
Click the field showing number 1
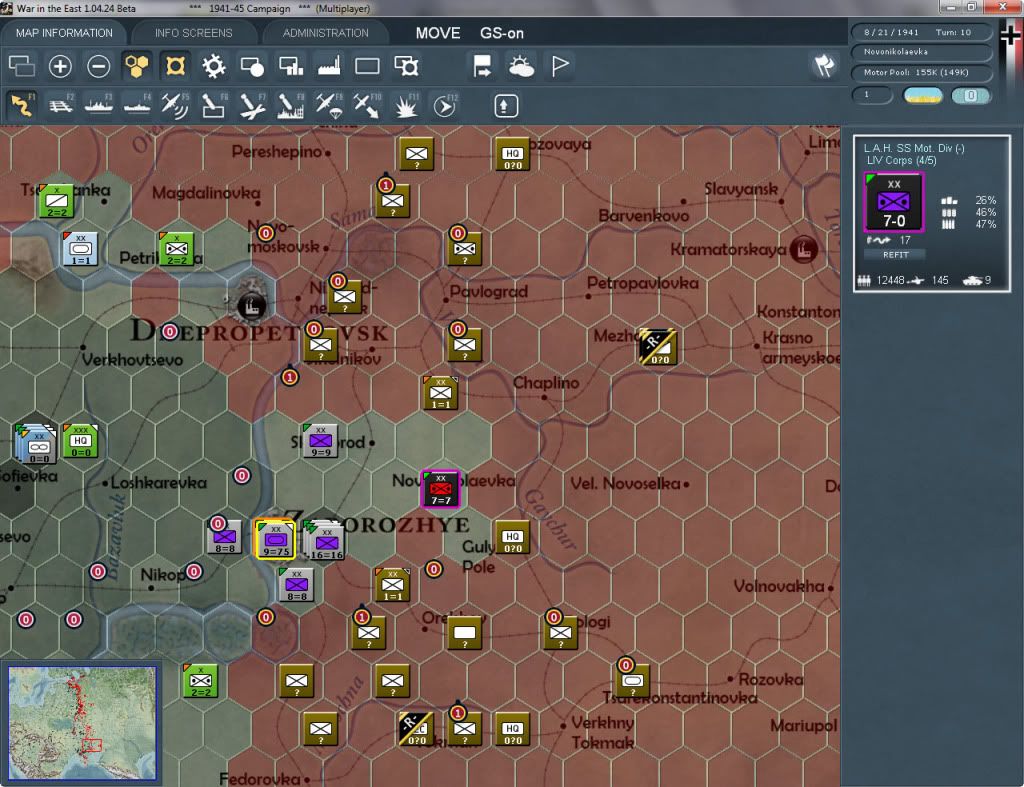click(x=872, y=95)
